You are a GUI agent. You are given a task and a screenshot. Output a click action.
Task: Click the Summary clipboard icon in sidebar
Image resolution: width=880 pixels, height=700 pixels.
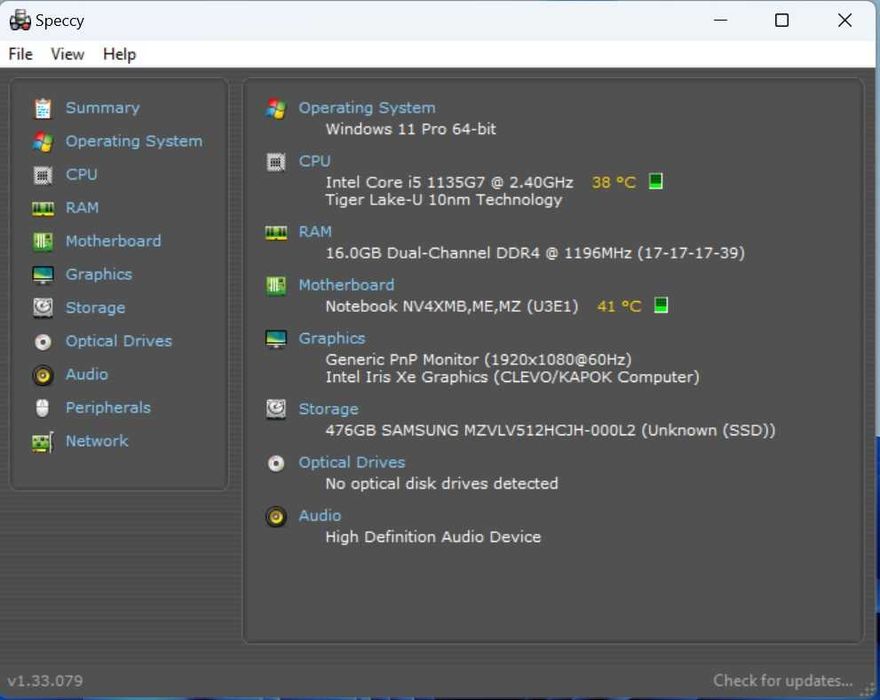(x=43, y=108)
